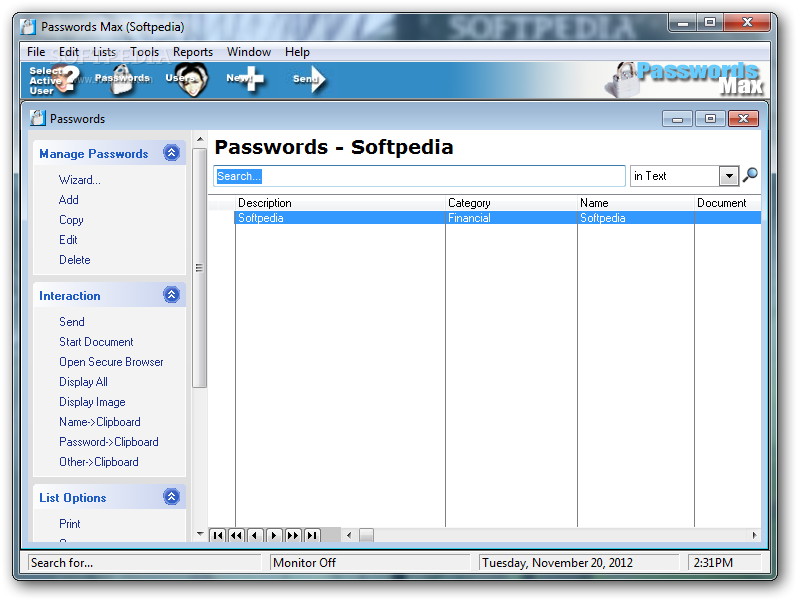The height and width of the screenshot is (601, 798).
Task: Sort by the Document column header
Action: [728, 203]
